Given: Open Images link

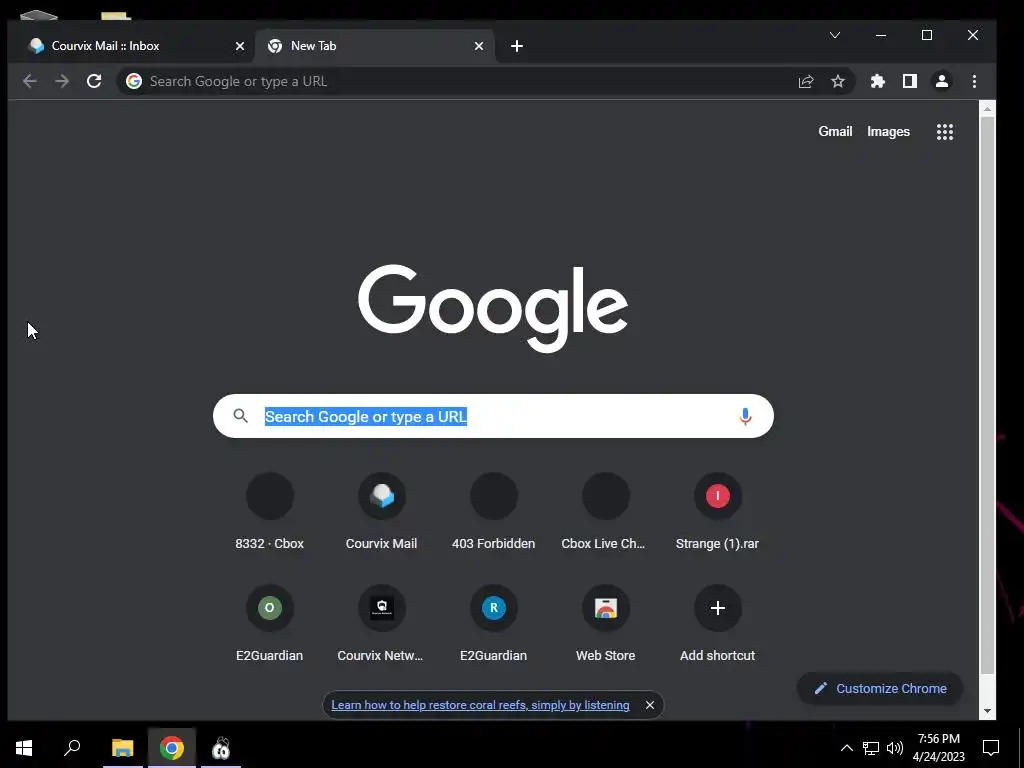Looking at the screenshot, I should [888, 131].
